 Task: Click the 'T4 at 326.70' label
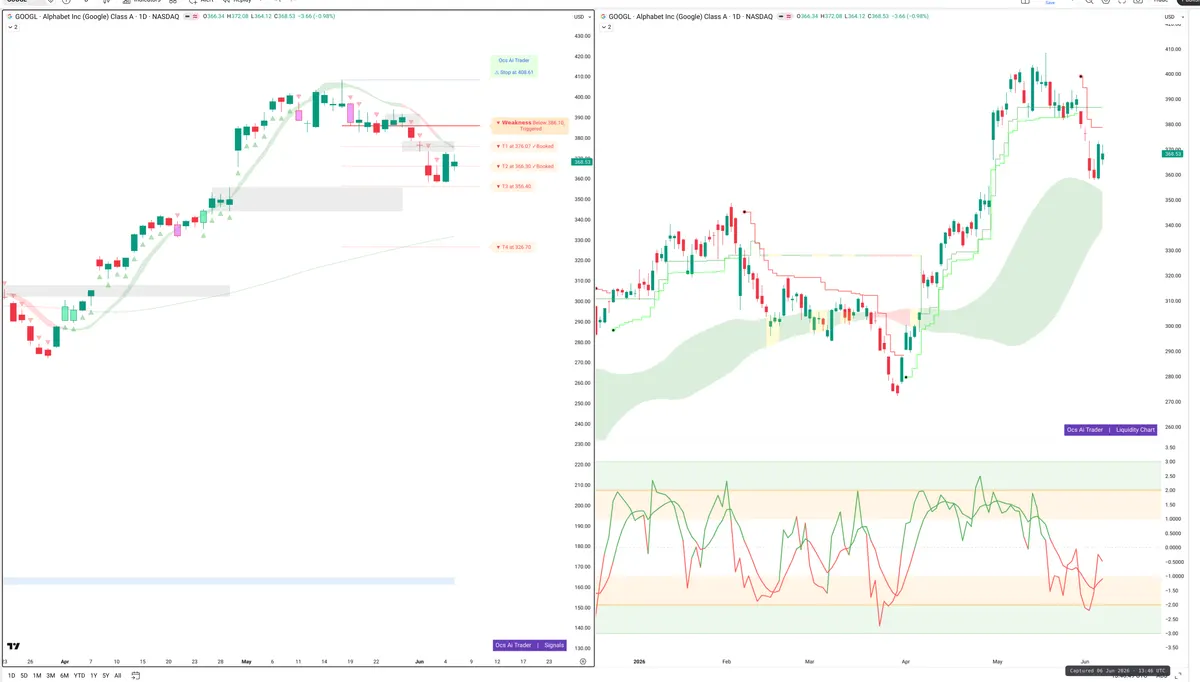514,247
